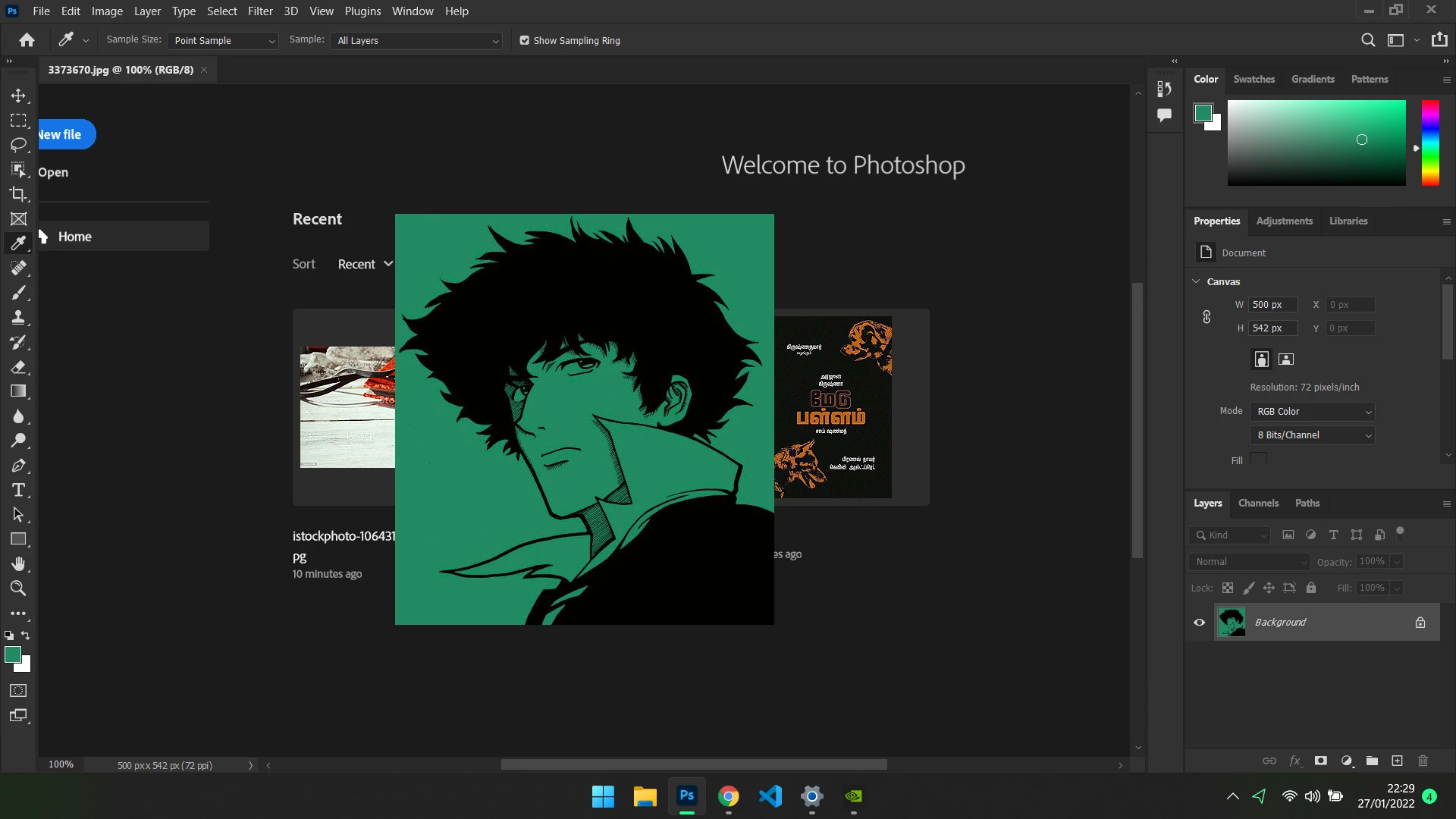
Task: Open the Sample Size dropdown
Action: [222, 40]
